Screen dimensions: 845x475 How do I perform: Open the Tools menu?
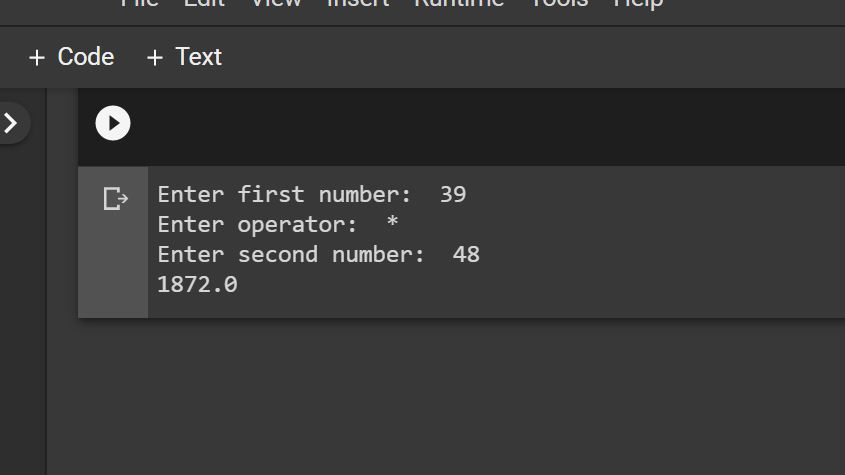click(x=559, y=3)
